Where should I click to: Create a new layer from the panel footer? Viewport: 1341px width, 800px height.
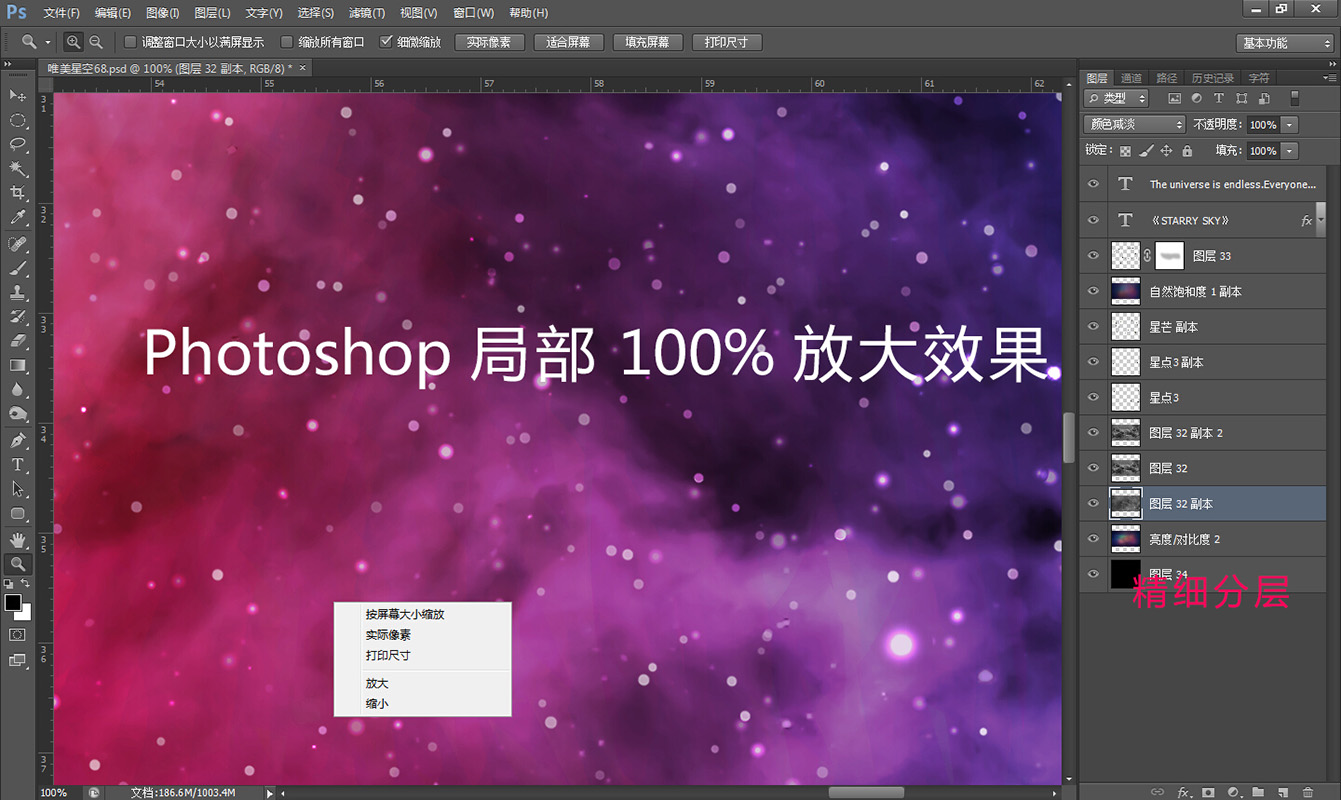coord(1283,792)
